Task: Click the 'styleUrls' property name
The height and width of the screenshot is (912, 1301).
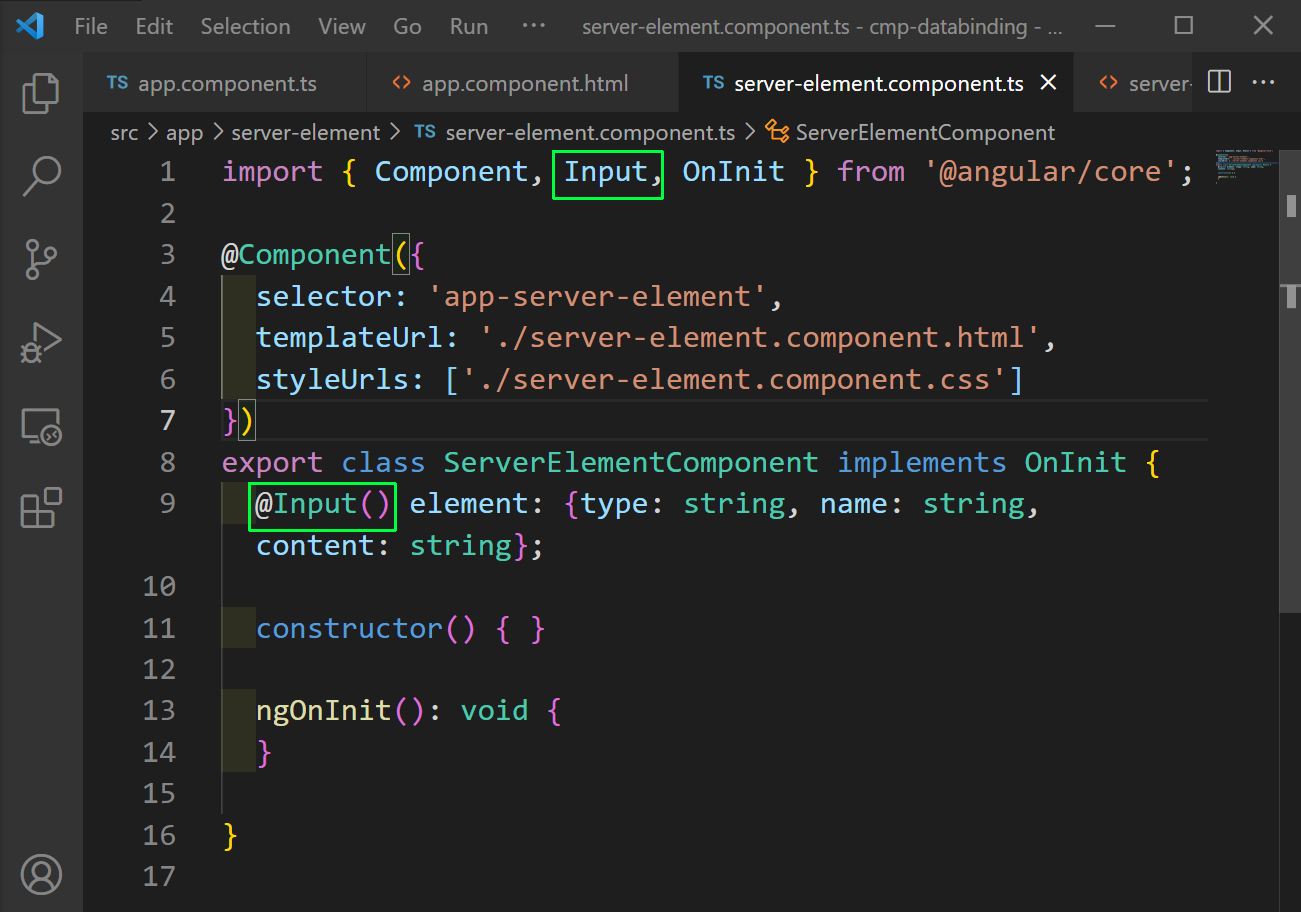Action: pyautogui.click(x=332, y=380)
